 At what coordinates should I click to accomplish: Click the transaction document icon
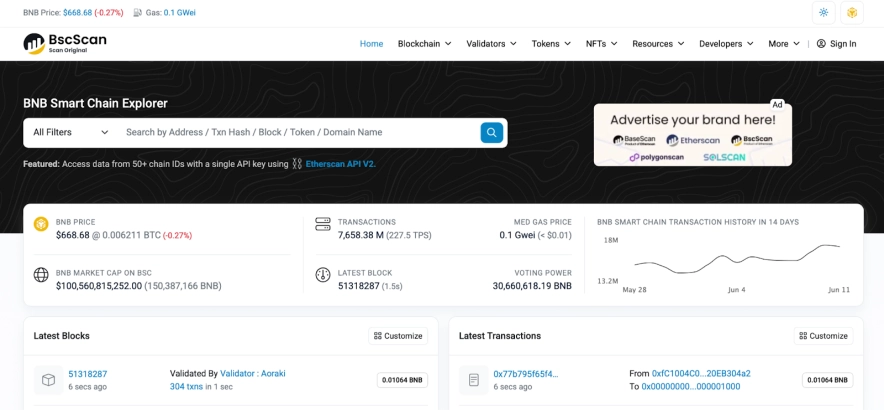472,380
